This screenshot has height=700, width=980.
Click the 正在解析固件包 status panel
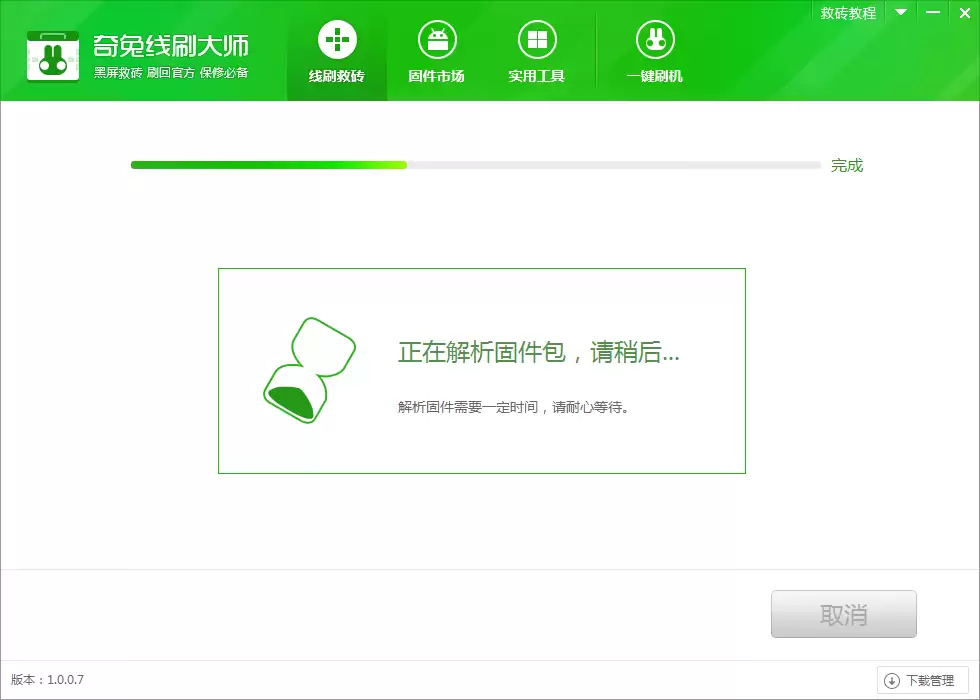point(482,370)
